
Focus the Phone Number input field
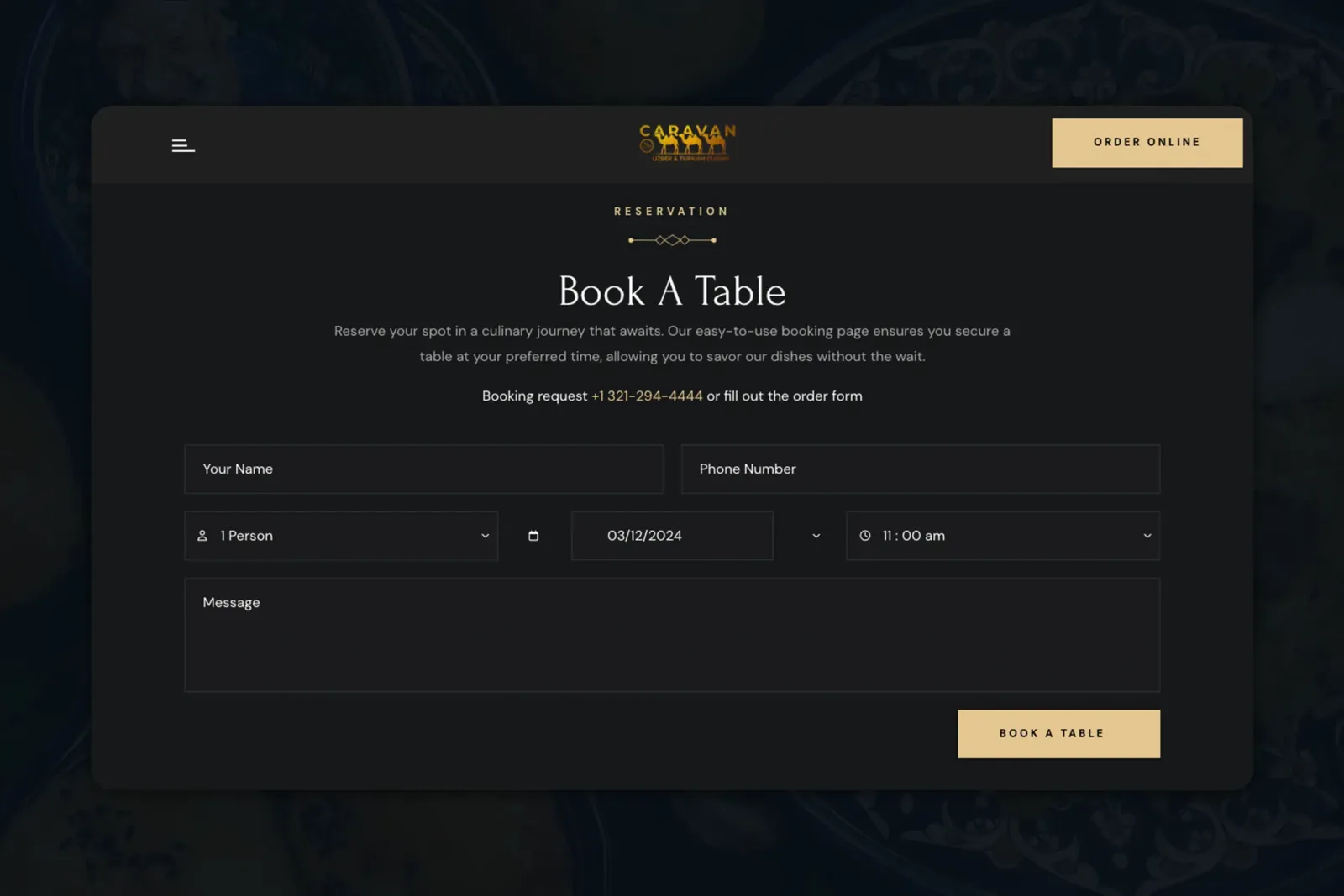click(x=921, y=469)
